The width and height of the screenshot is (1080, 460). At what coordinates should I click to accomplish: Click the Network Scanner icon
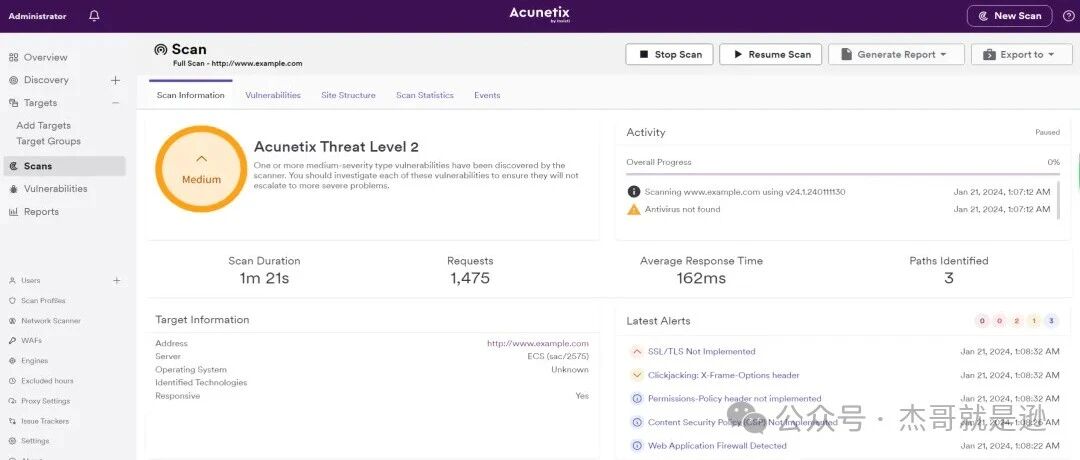tap(12, 321)
